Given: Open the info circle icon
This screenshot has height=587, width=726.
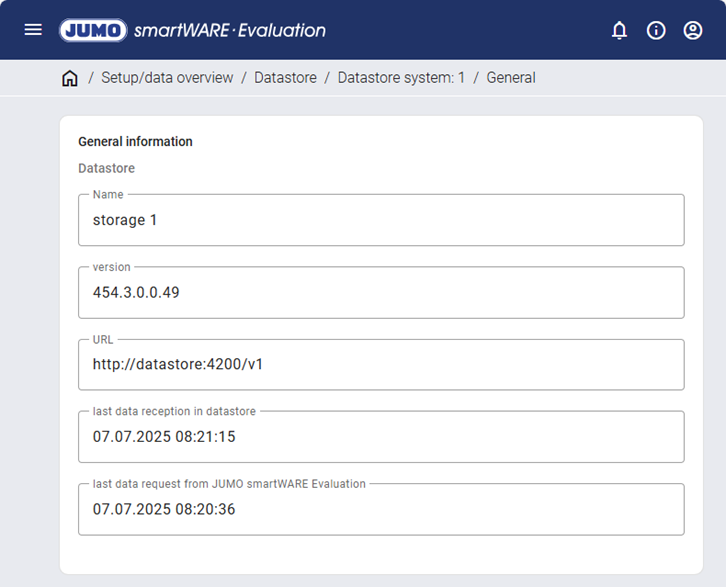Looking at the screenshot, I should [x=656, y=30].
